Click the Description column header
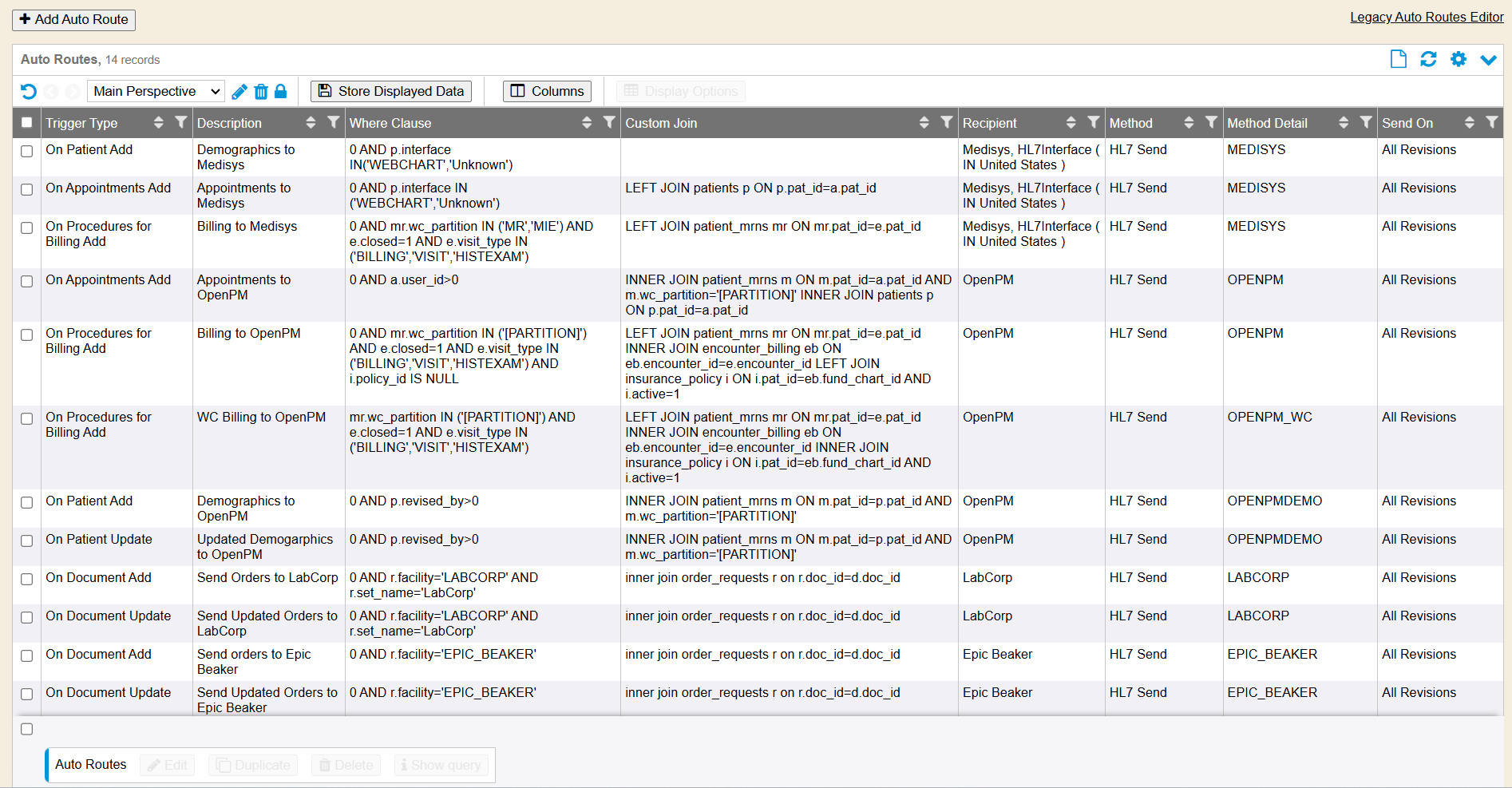This screenshot has width=1512, height=788. (x=229, y=123)
